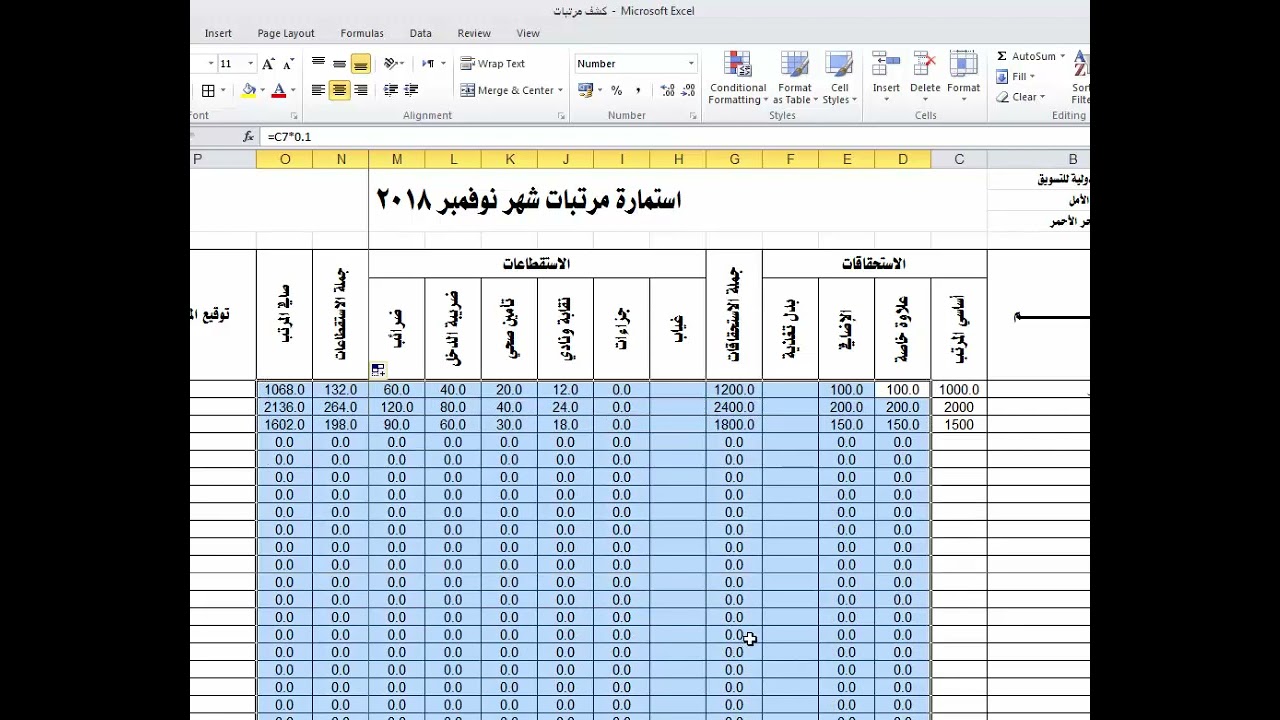Toggle Top Align
The image size is (1280, 720).
pyautogui.click(x=318, y=63)
